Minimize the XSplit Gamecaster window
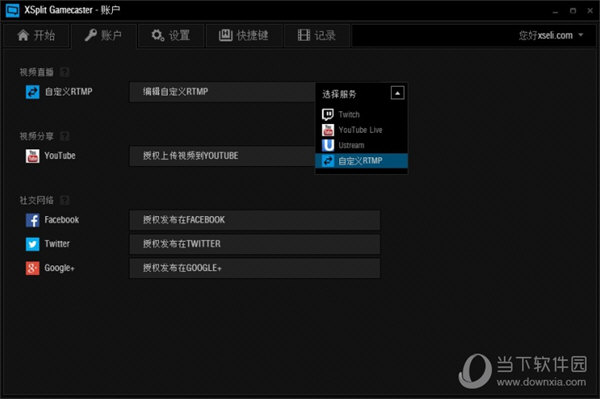Image resolution: width=600 pixels, height=399 pixels. click(x=555, y=11)
